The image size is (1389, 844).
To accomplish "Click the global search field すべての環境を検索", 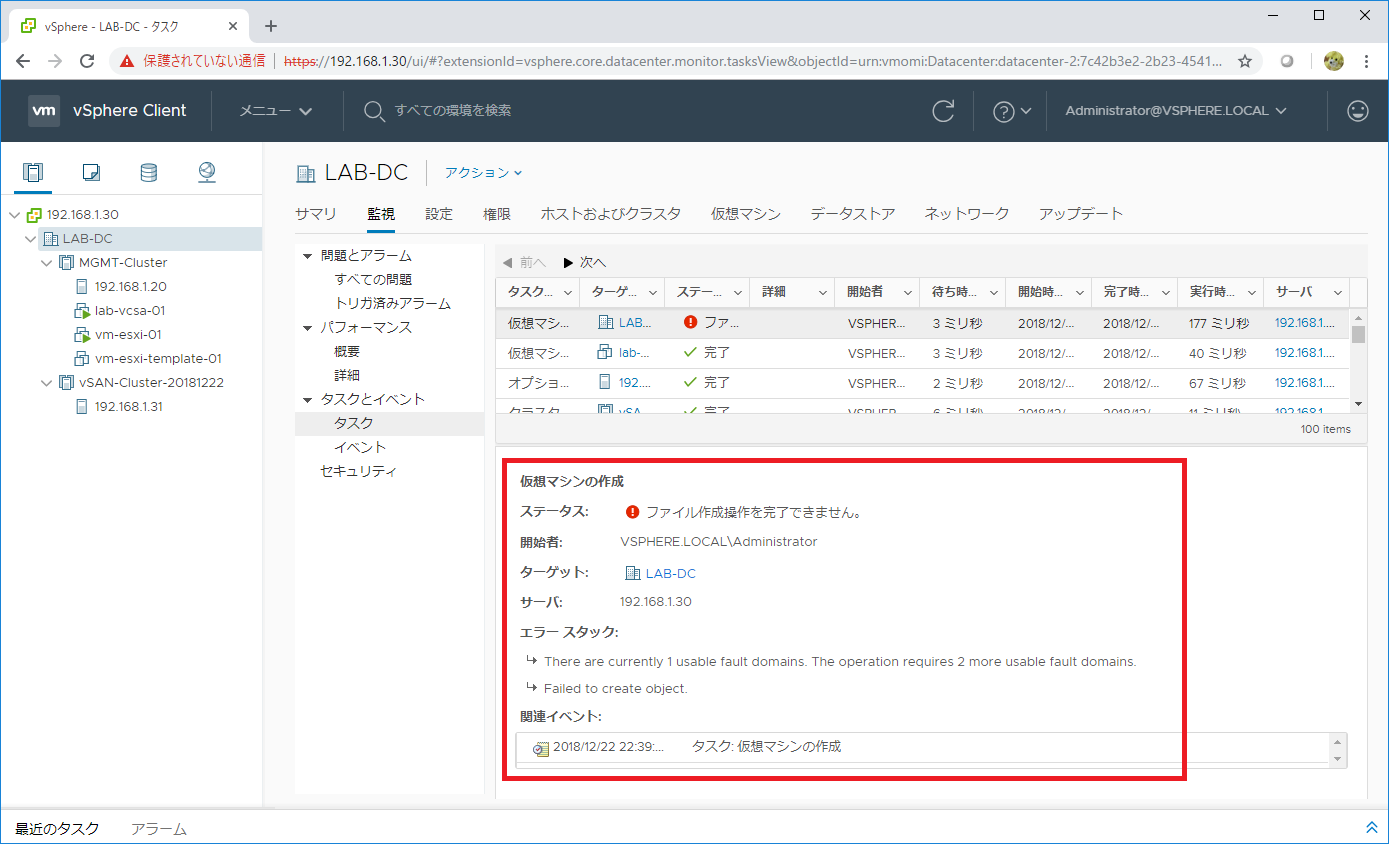I will pyautogui.click(x=453, y=111).
